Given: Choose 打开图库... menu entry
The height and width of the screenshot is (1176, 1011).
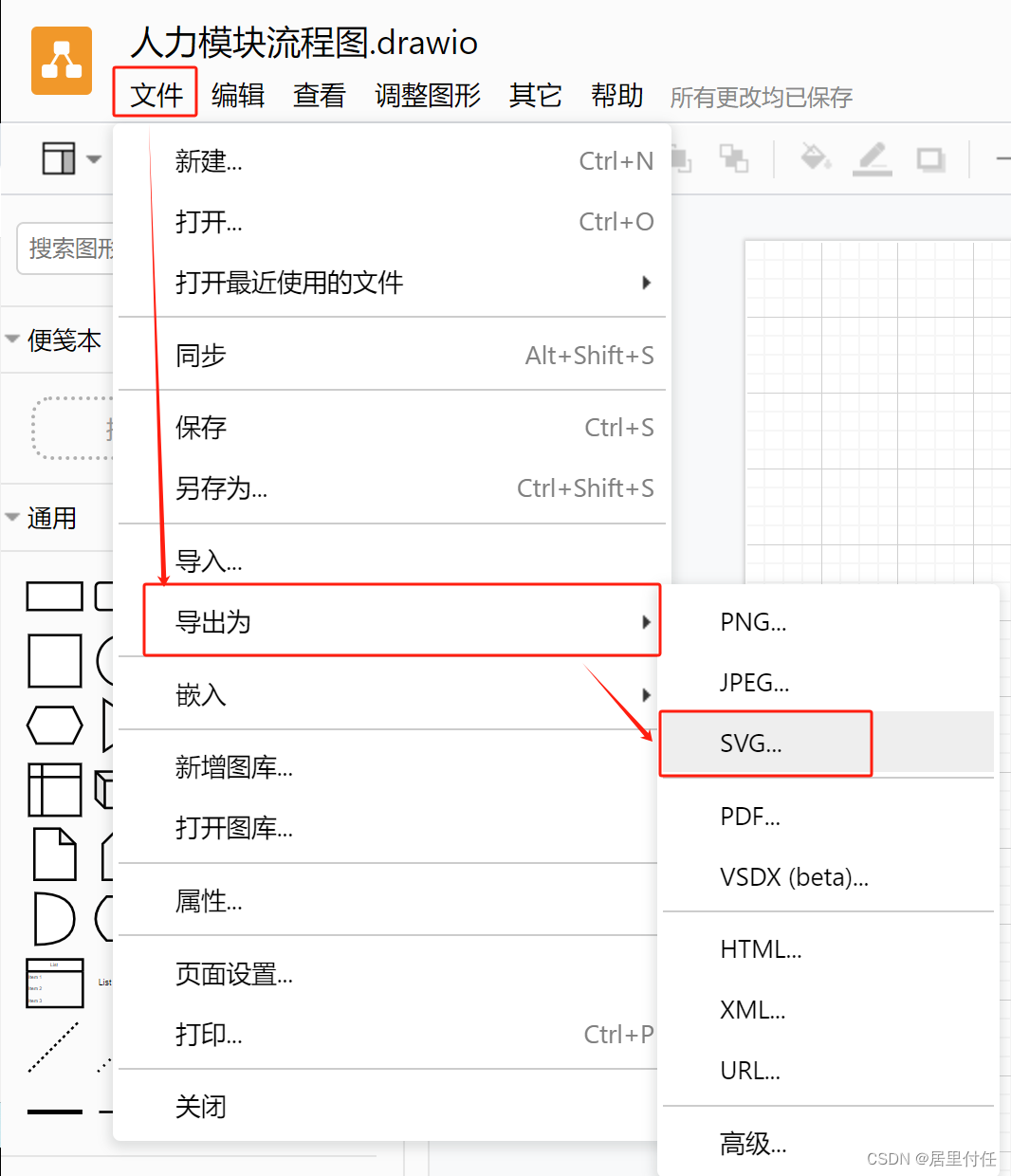Looking at the screenshot, I should [388, 828].
